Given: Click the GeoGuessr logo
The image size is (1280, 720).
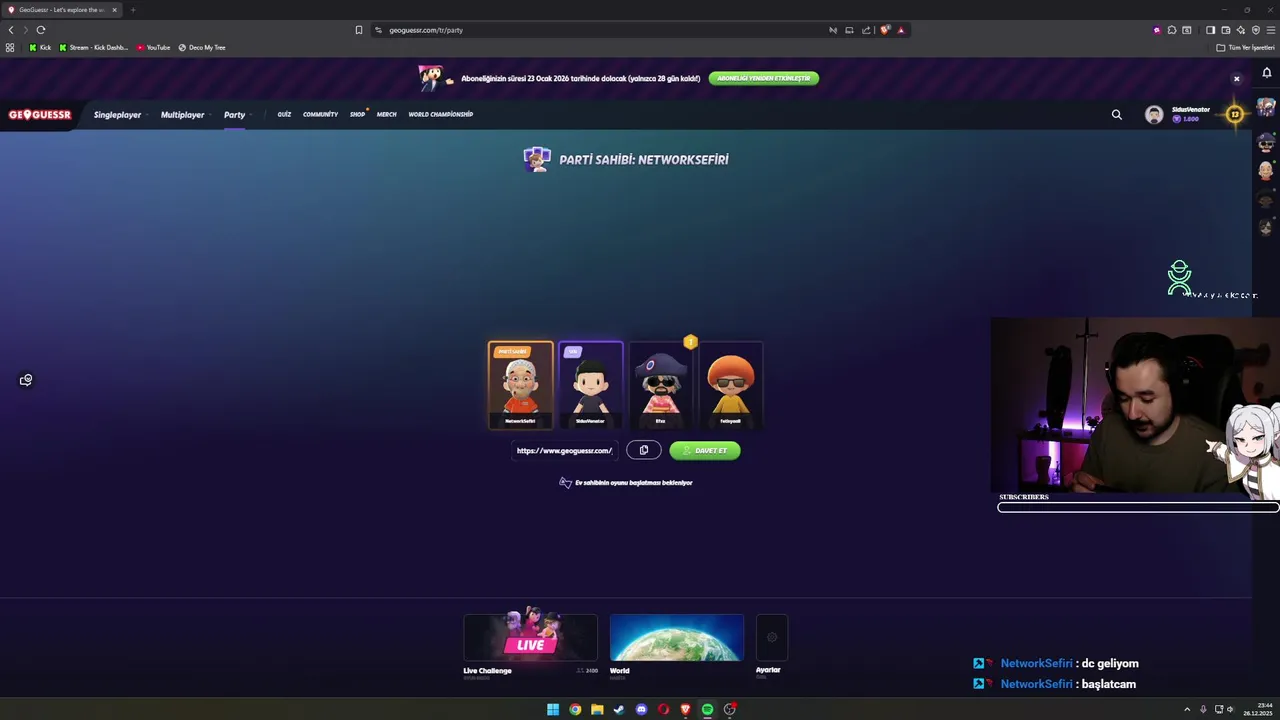Looking at the screenshot, I should pyautogui.click(x=40, y=114).
